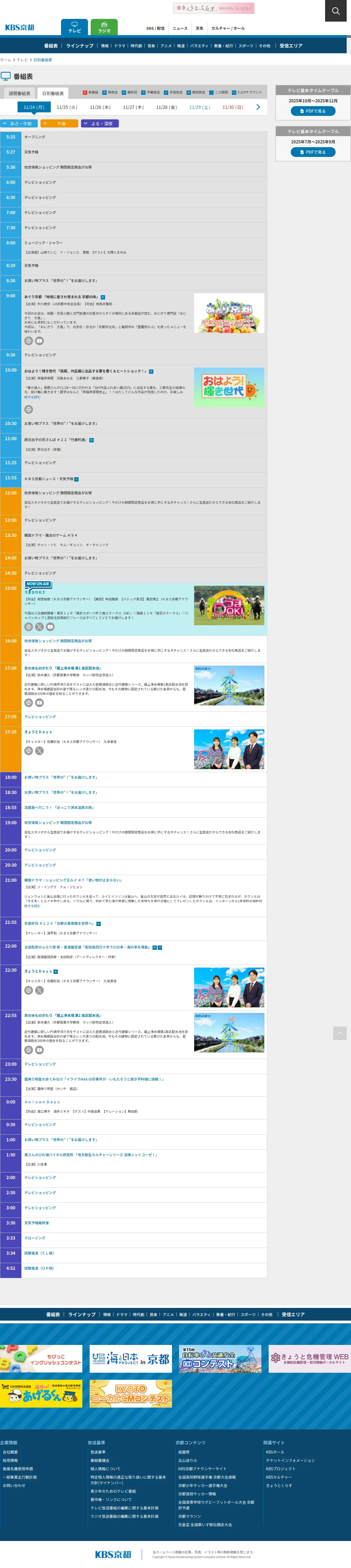Expand 続きを読む for 韓国ドラマ・ショッピング王ルイ
The height and width of the screenshot is (1568, 351).
tap(32, 906)
